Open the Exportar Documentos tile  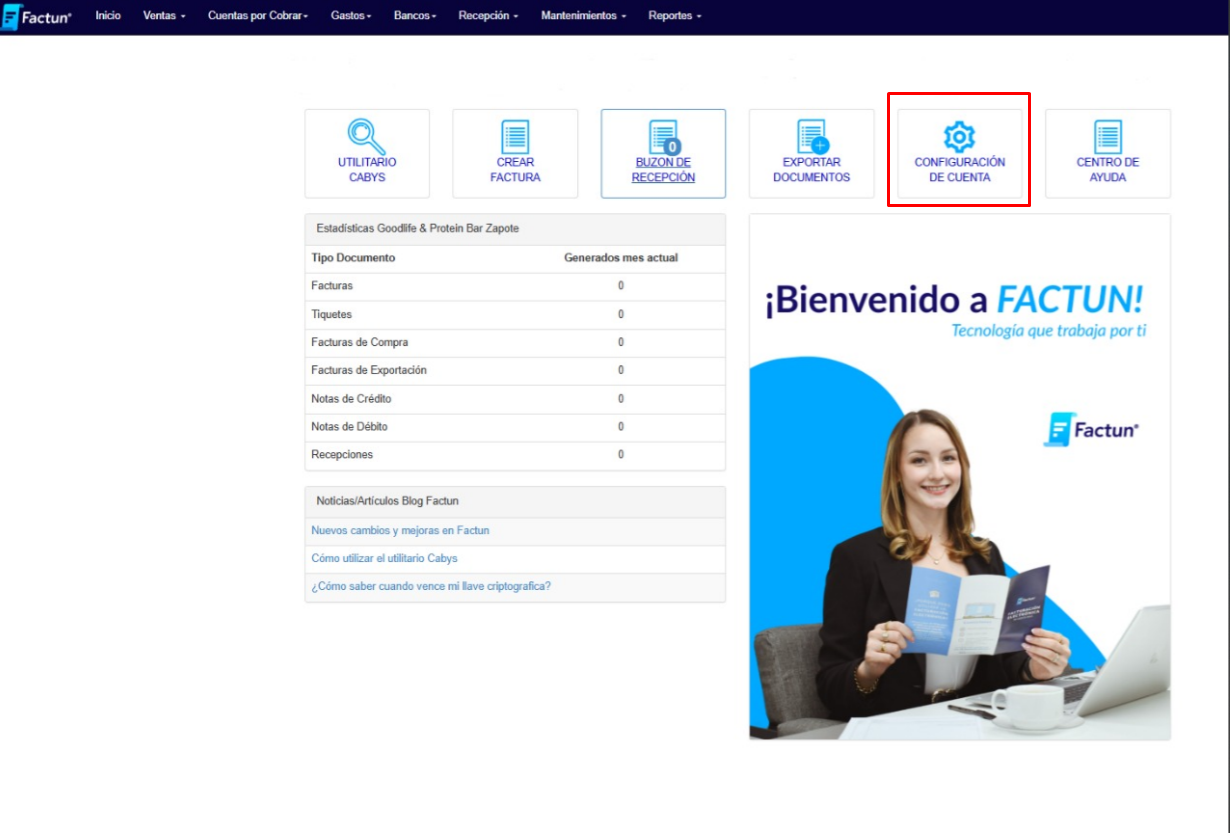tap(811, 153)
